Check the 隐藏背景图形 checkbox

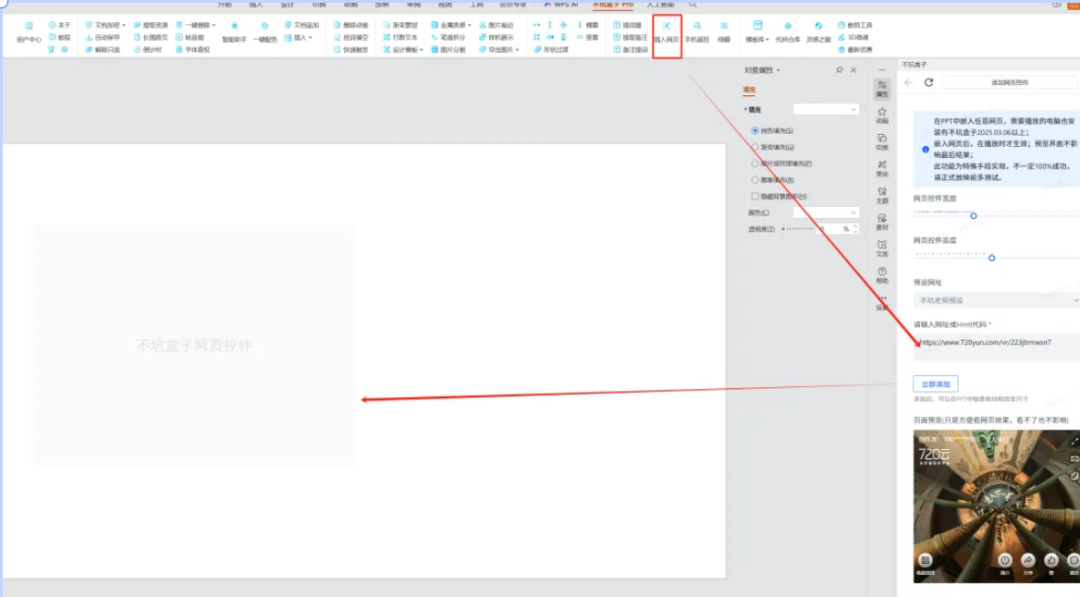point(755,196)
